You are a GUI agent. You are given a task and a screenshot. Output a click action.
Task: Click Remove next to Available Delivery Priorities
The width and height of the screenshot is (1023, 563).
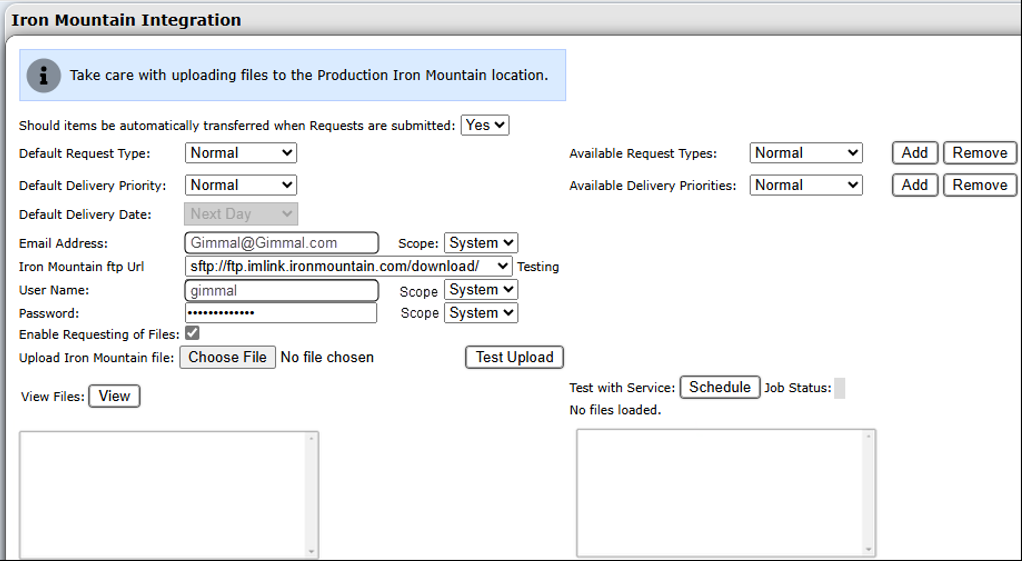pos(979,185)
